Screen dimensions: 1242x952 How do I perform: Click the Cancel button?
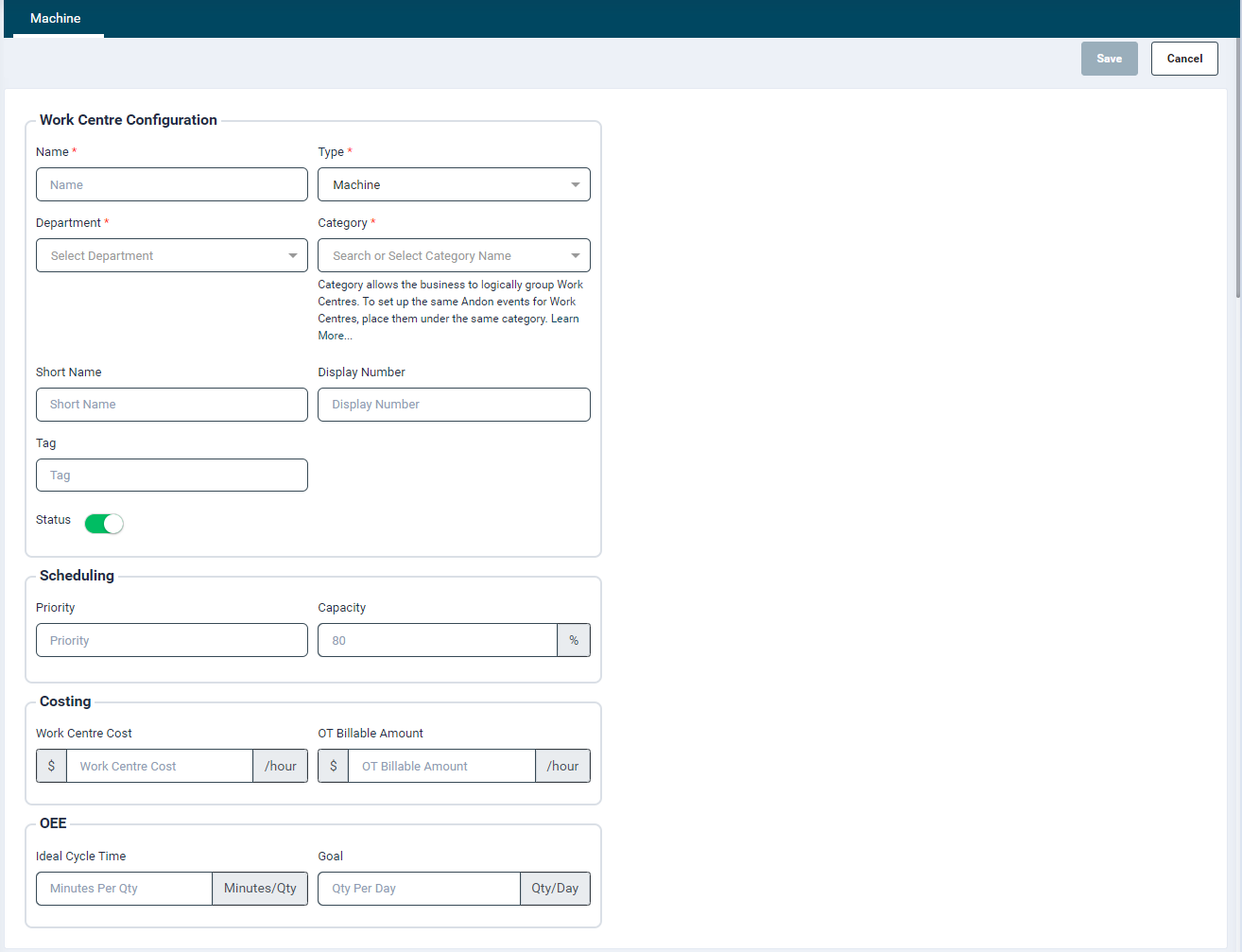click(1183, 59)
